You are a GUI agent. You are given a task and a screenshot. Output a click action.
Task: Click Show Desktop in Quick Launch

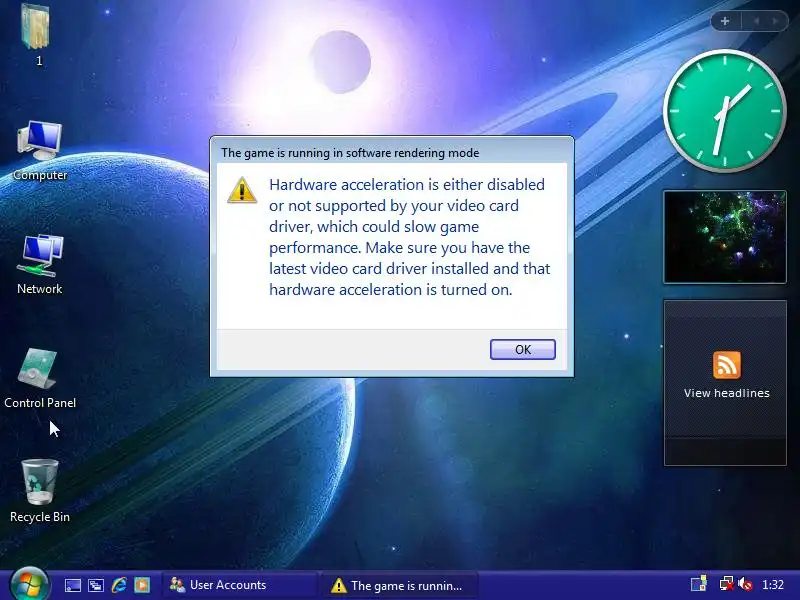tap(72, 585)
